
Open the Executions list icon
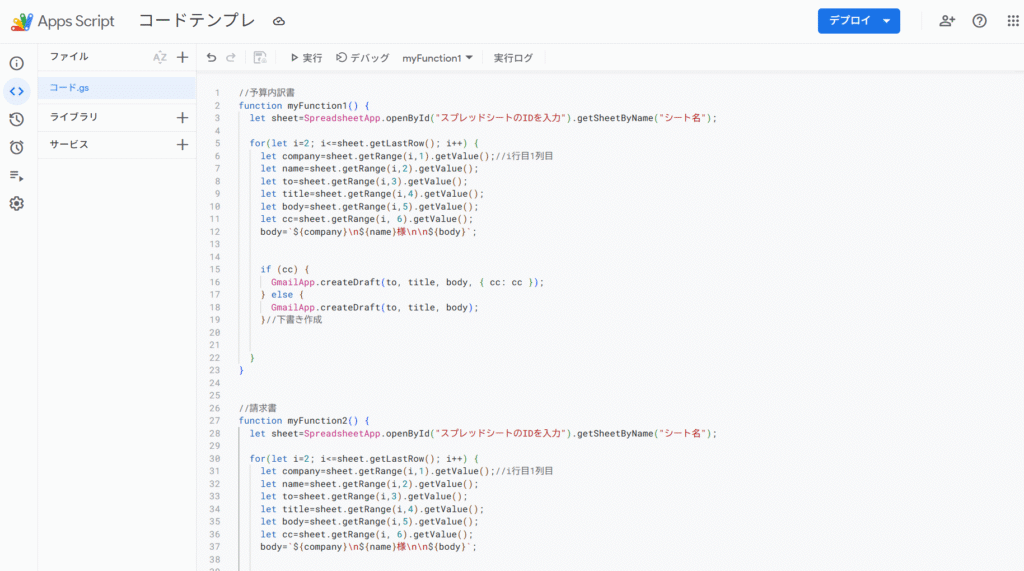[16, 175]
